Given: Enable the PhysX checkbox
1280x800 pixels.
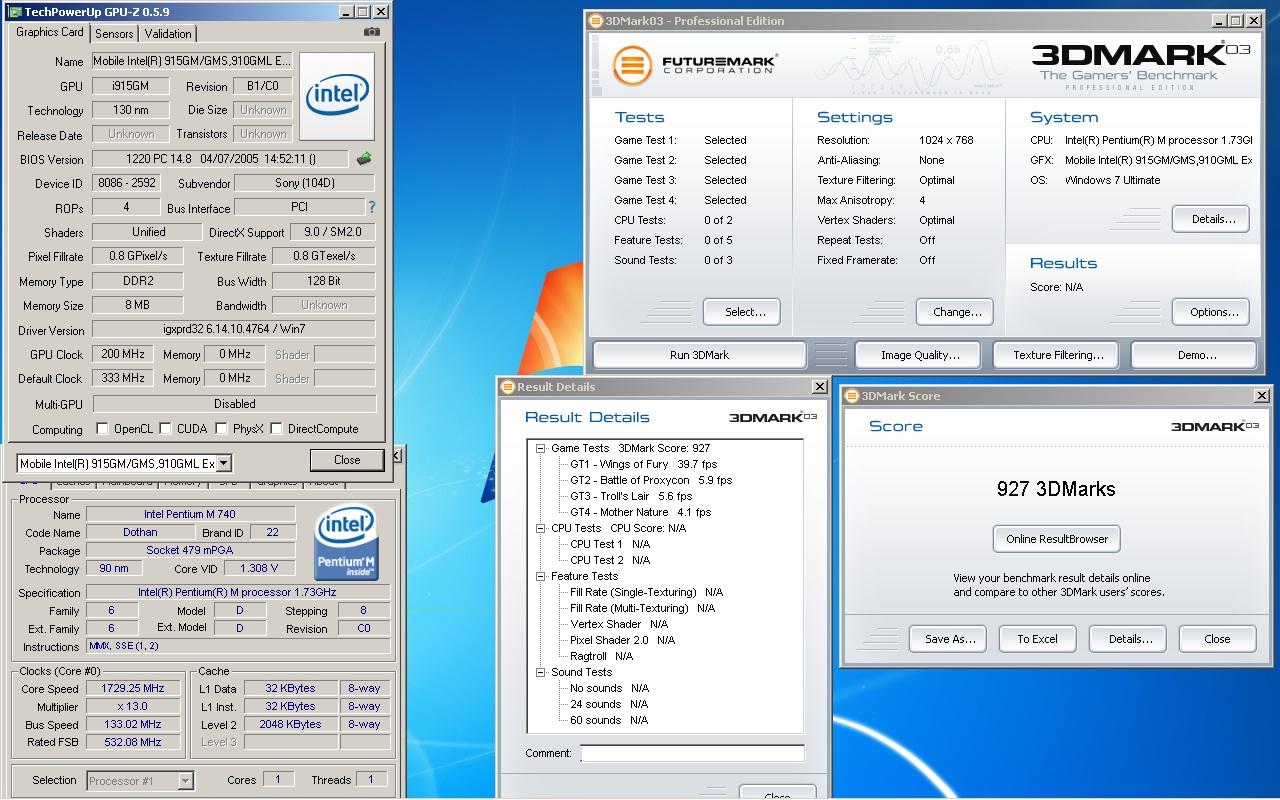Looking at the screenshot, I should point(222,429).
